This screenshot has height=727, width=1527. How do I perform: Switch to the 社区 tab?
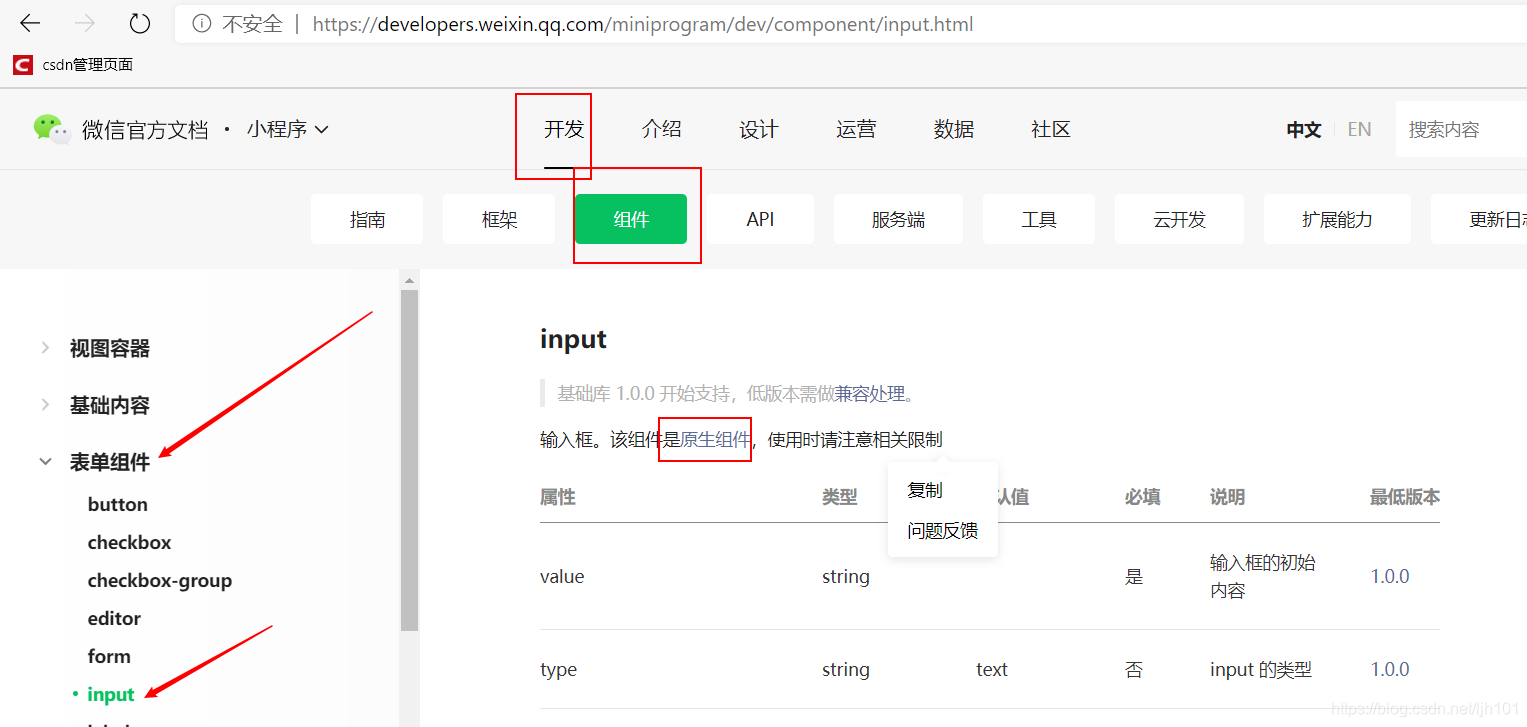[1051, 129]
